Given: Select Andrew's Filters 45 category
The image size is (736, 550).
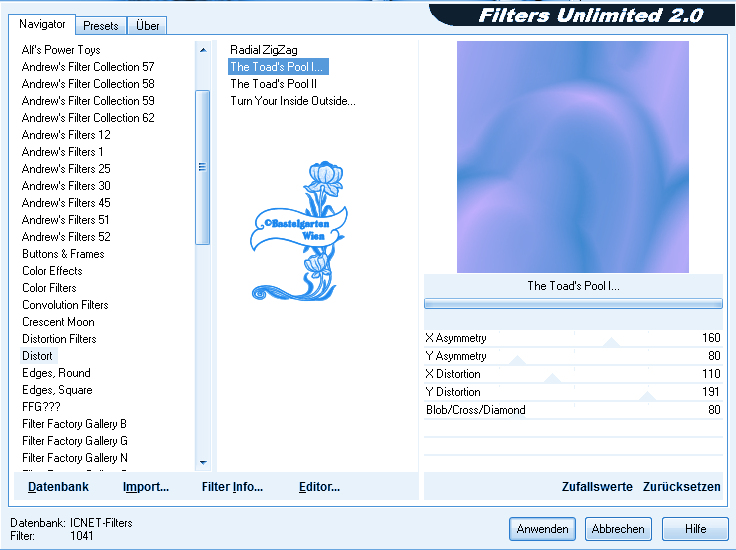Looking at the screenshot, I should pos(66,203).
